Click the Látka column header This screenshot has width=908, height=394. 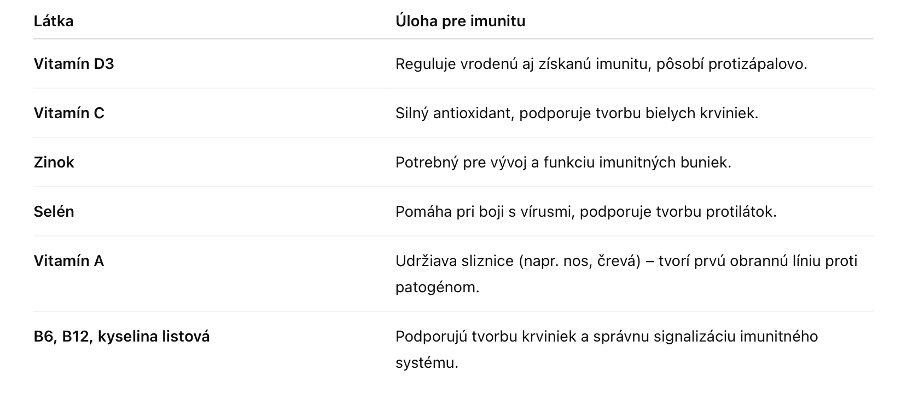pos(53,21)
